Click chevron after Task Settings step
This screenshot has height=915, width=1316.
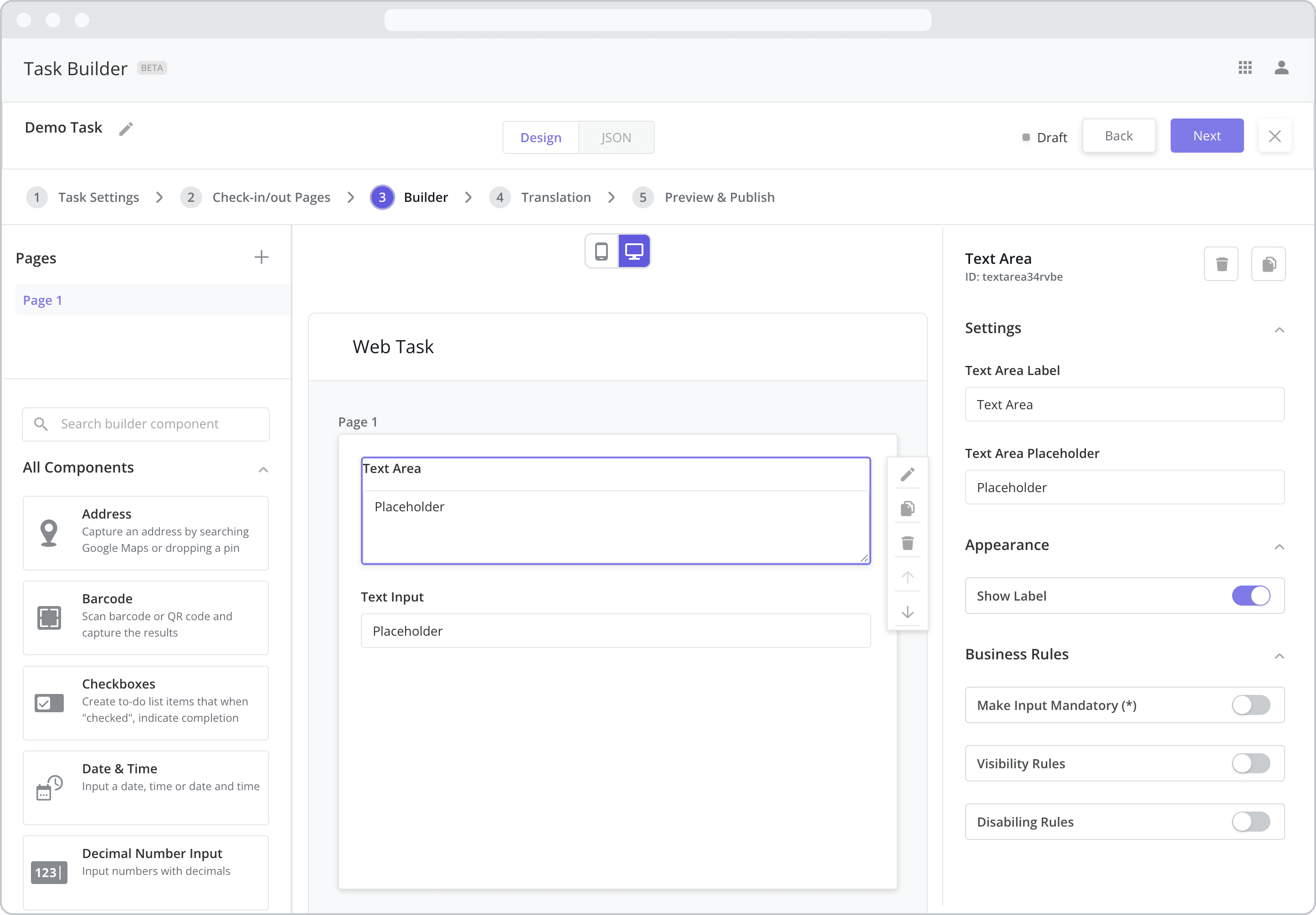click(159, 197)
